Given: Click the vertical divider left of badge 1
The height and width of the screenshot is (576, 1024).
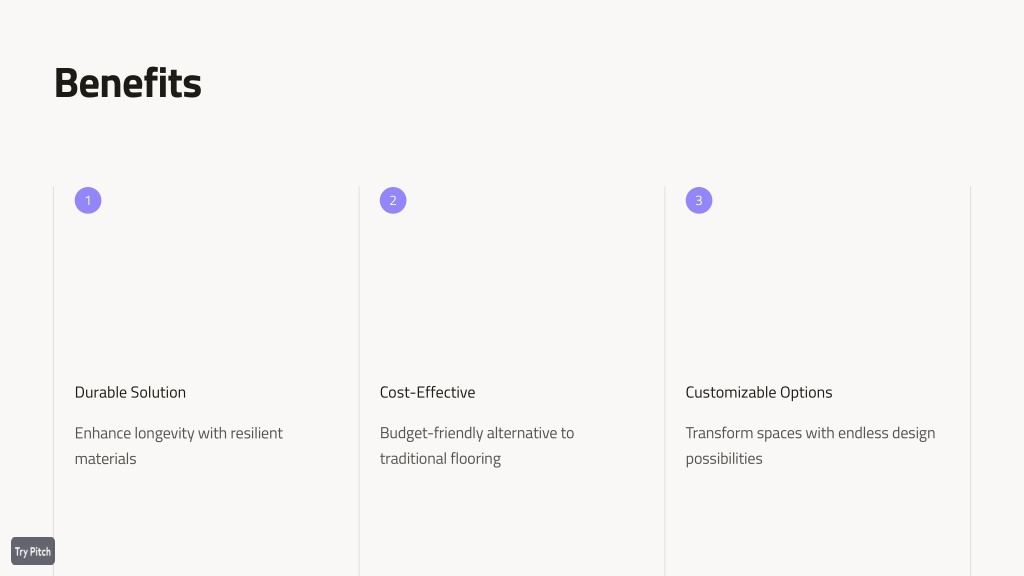Looking at the screenshot, I should click(x=54, y=381).
